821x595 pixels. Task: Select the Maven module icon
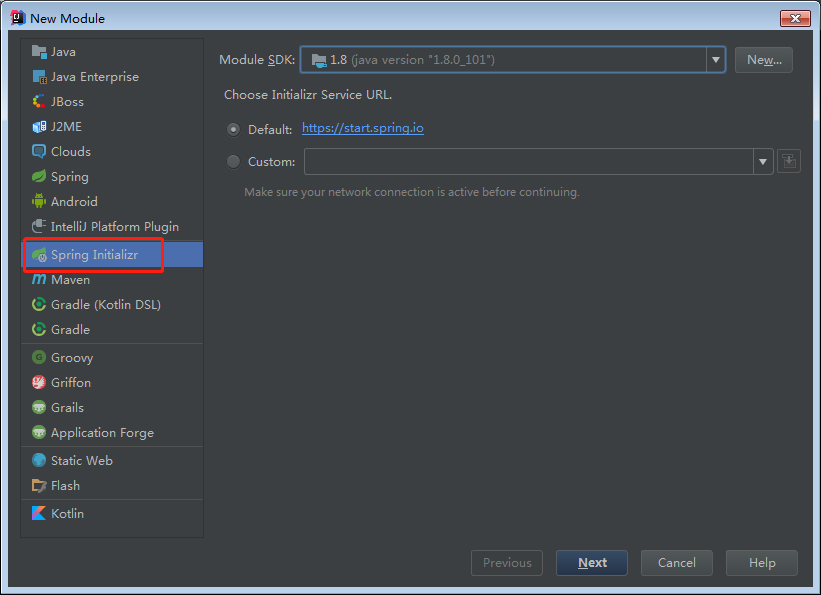(x=39, y=280)
